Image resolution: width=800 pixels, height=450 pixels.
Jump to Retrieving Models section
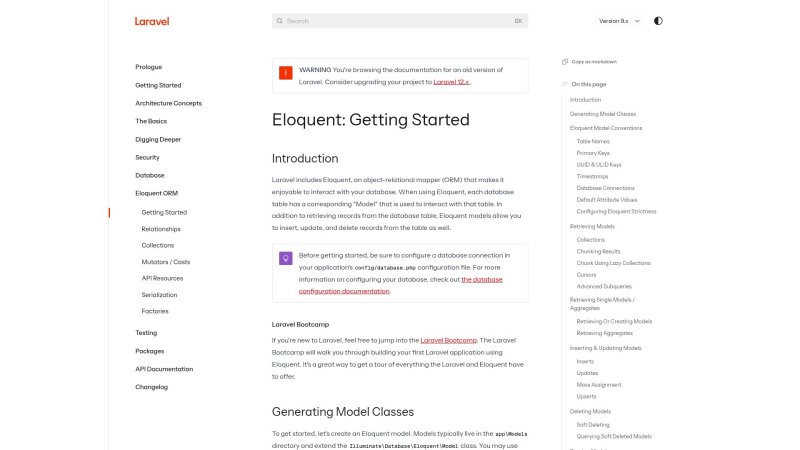[592, 227]
